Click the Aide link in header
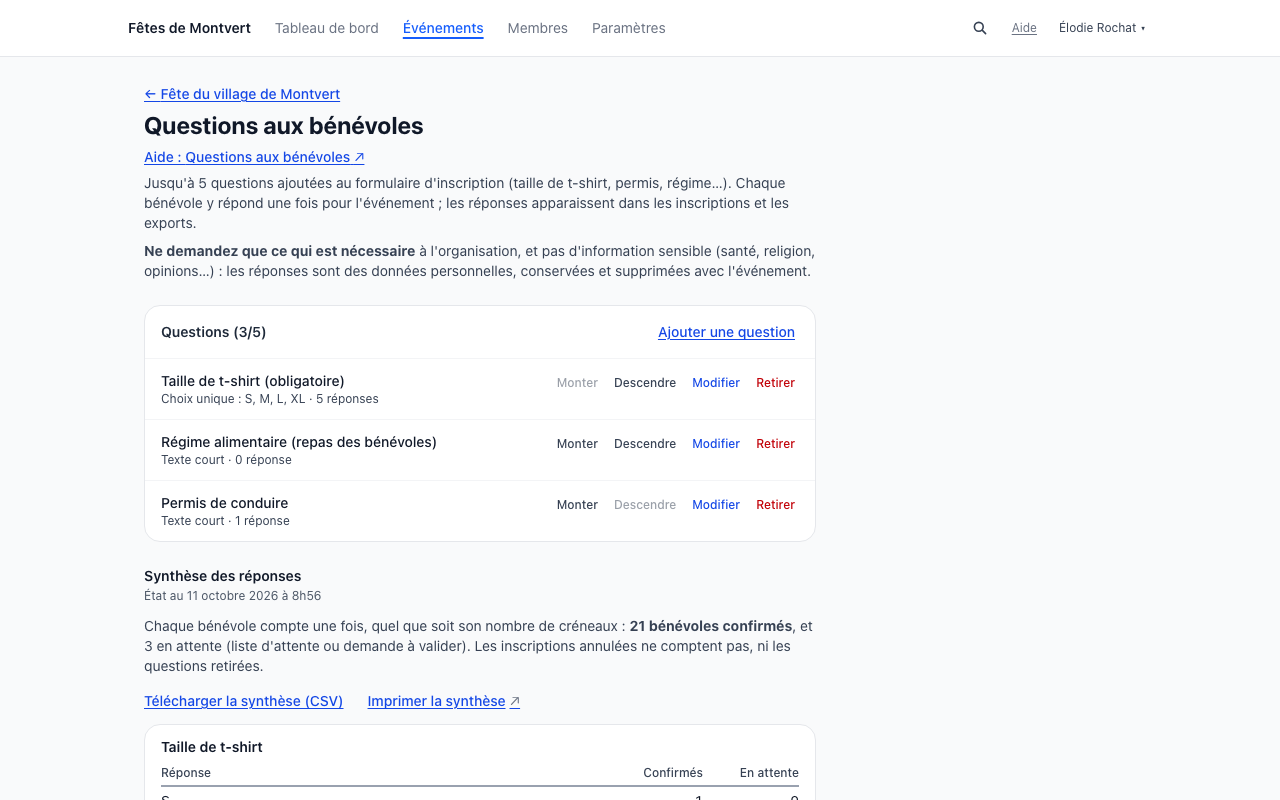 1024,28
